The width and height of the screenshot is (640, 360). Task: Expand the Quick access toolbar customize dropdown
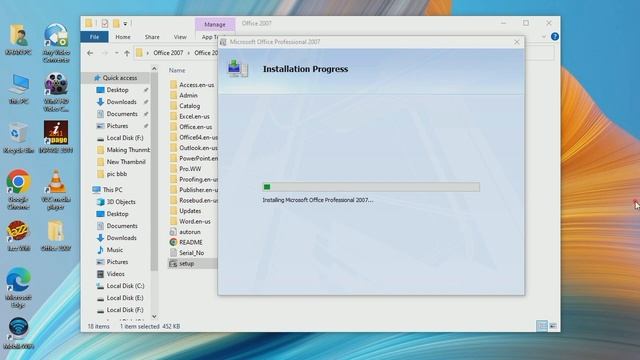click(125, 24)
